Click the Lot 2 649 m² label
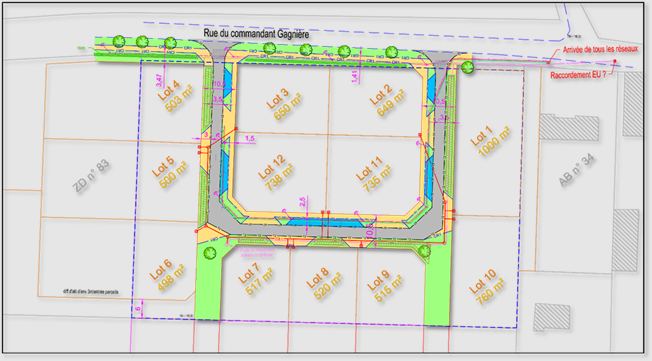The height and width of the screenshot is (361, 652). (x=387, y=101)
